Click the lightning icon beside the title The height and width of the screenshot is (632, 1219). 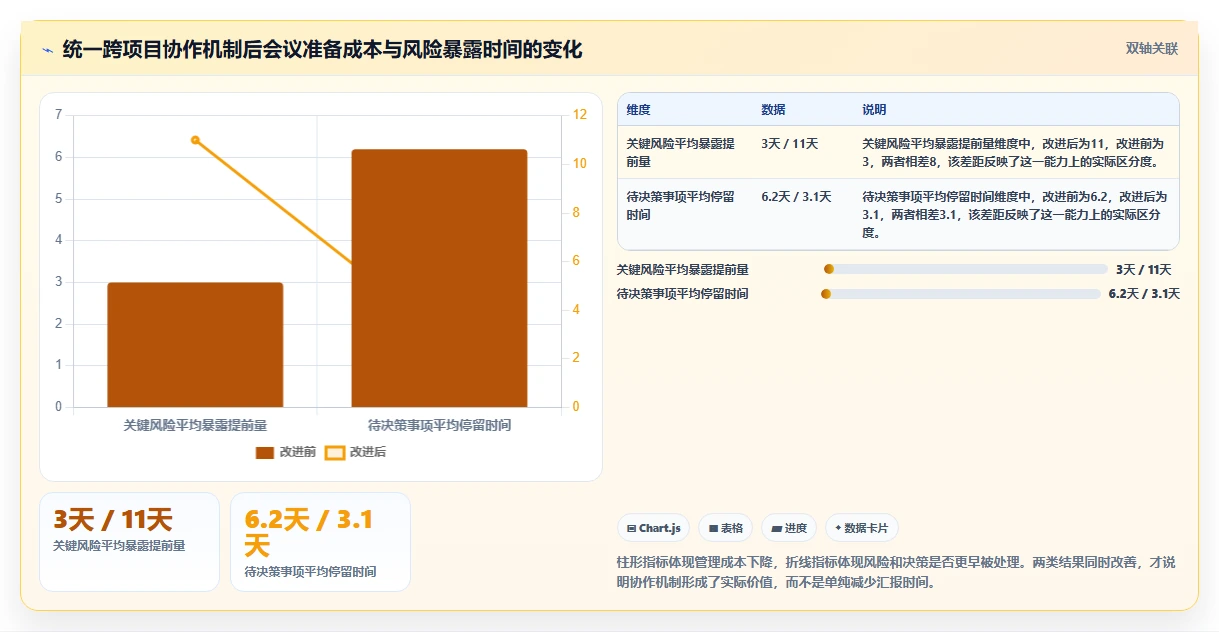point(48,50)
